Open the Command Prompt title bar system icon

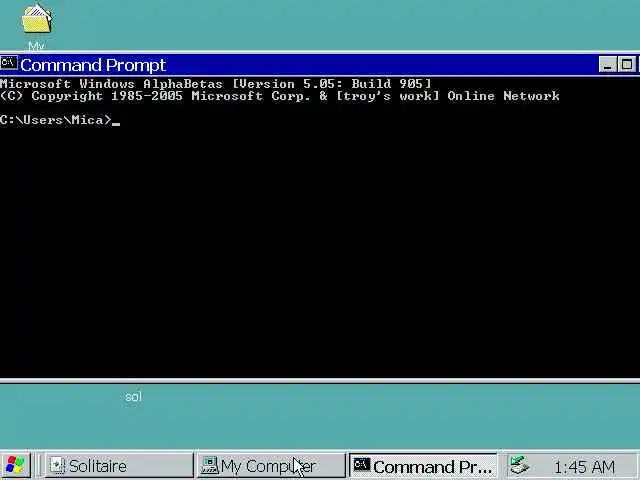(x=9, y=64)
